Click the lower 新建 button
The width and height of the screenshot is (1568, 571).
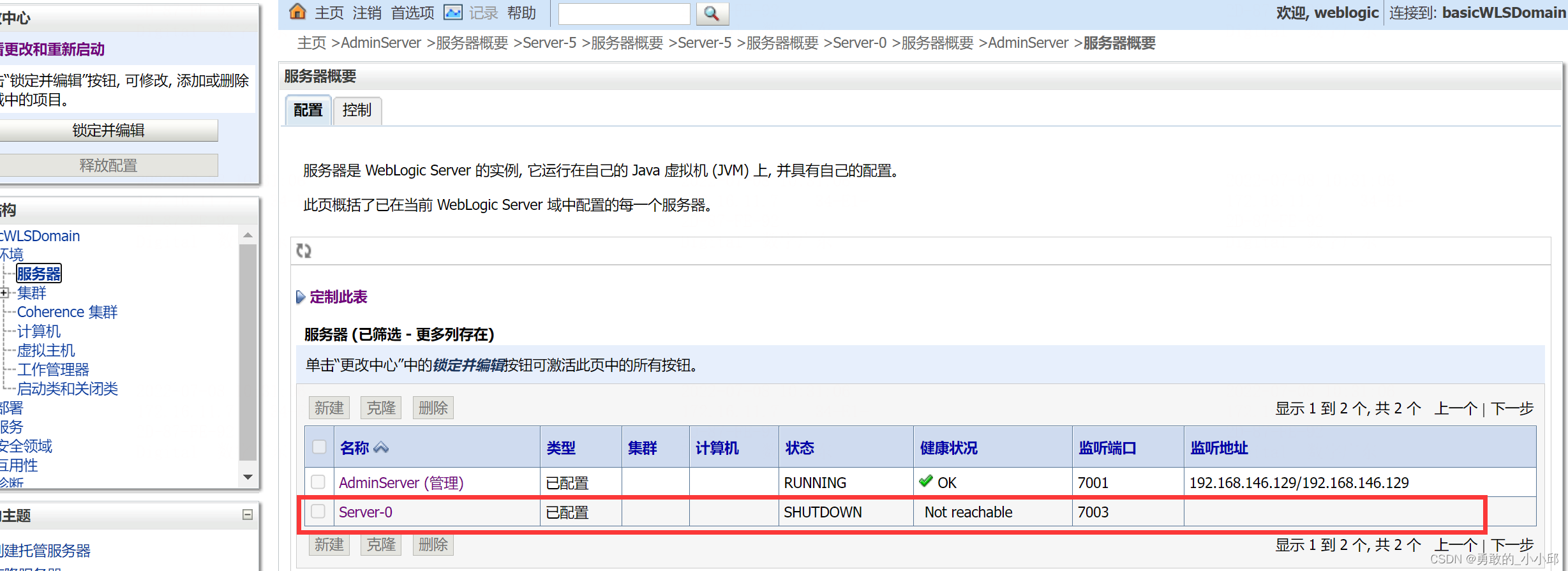tap(329, 544)
